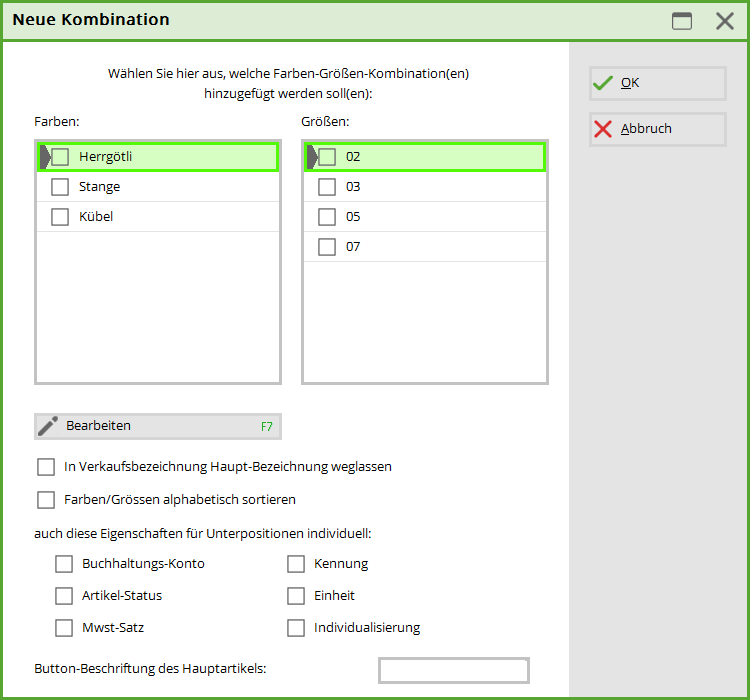This screenshot has width=750, height=700.
Task: Click the pencil icon on Bearbeiten
Action: [48, 426]
